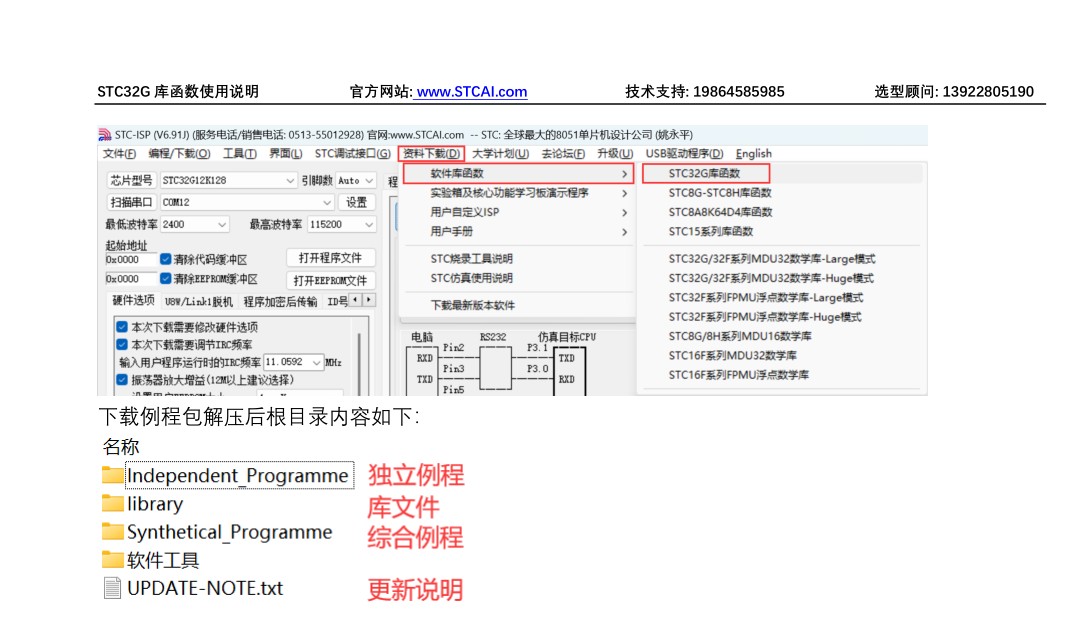The height and width of the screenshot is (630, 1079).
Task: Open the Synthetical_Programme folder icon
Action: point(112,532)
